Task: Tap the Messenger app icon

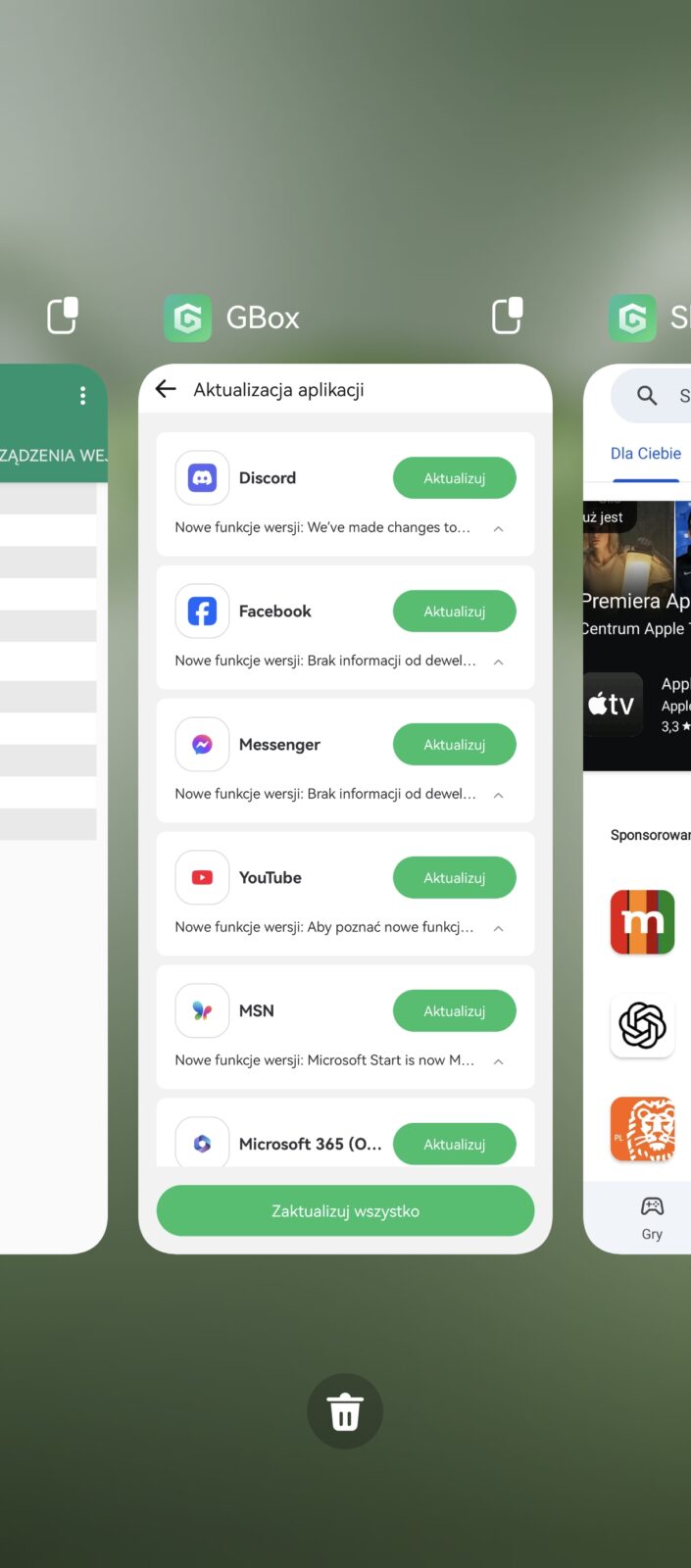Action: click(202, 745)
